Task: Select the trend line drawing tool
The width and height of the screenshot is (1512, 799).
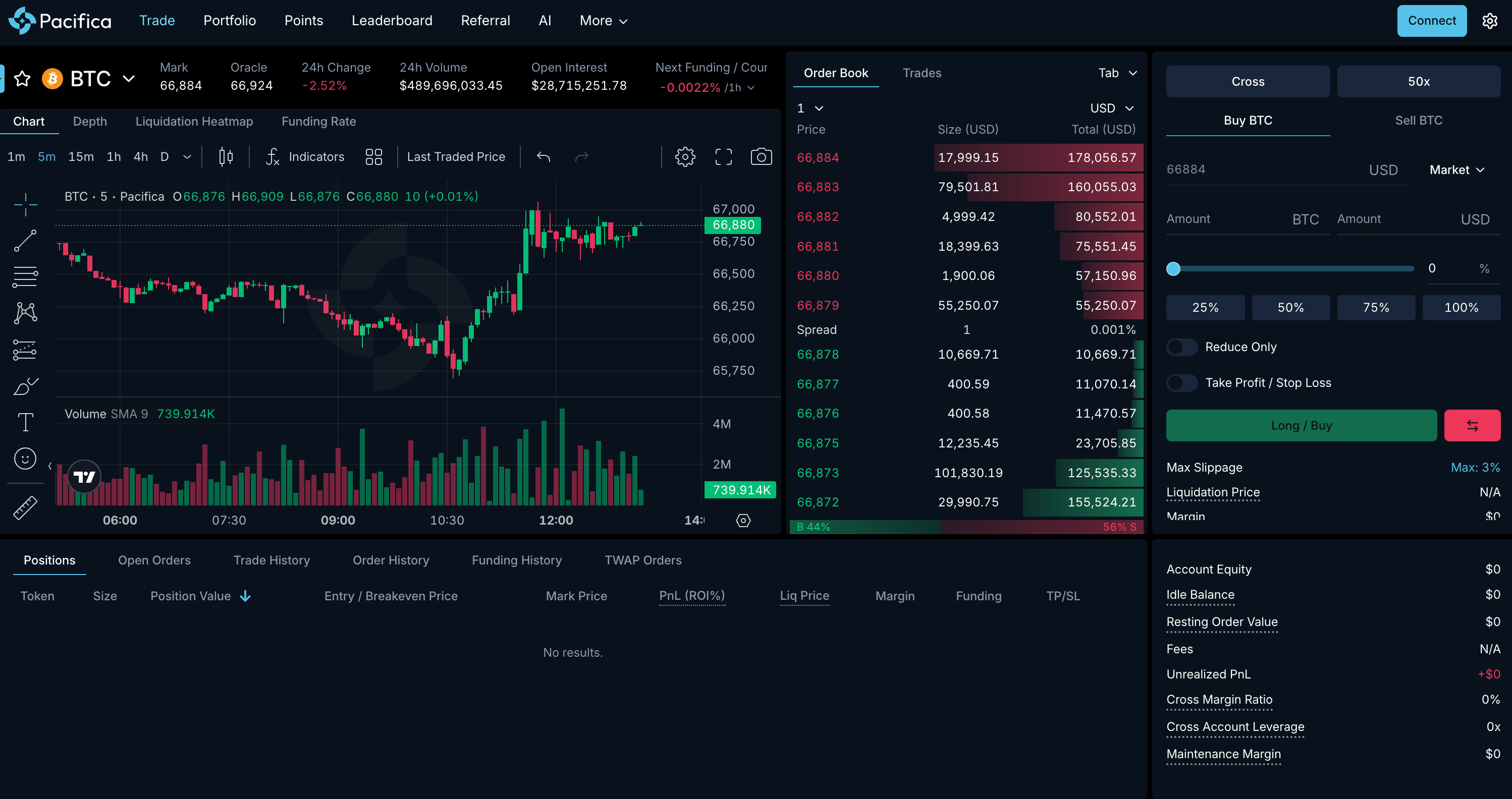Action: (x=25, y=241)
